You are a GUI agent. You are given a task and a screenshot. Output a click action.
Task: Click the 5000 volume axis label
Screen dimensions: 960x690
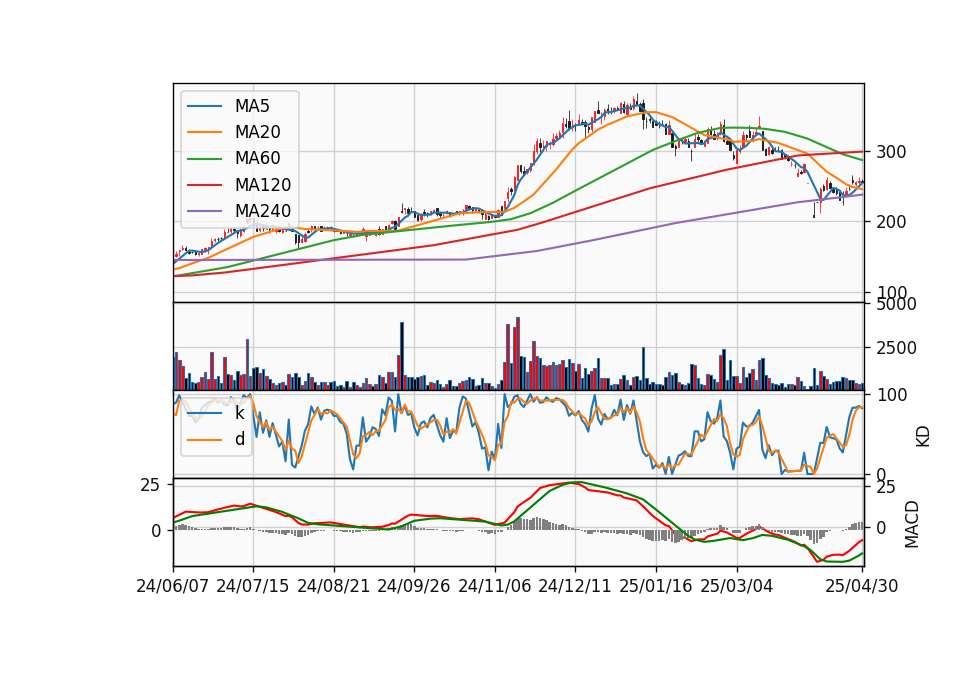point(897,304)
